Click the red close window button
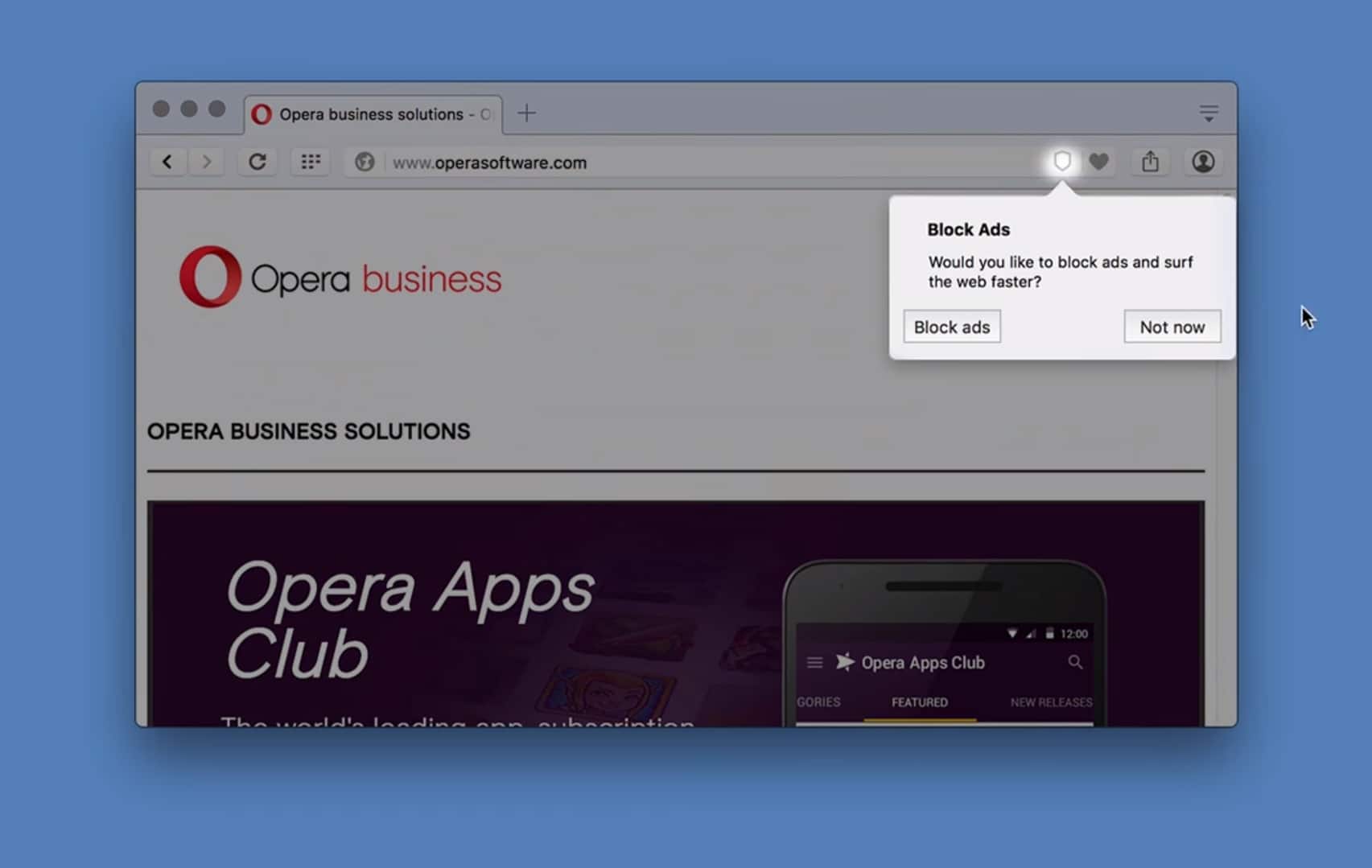 pos(161,109)
